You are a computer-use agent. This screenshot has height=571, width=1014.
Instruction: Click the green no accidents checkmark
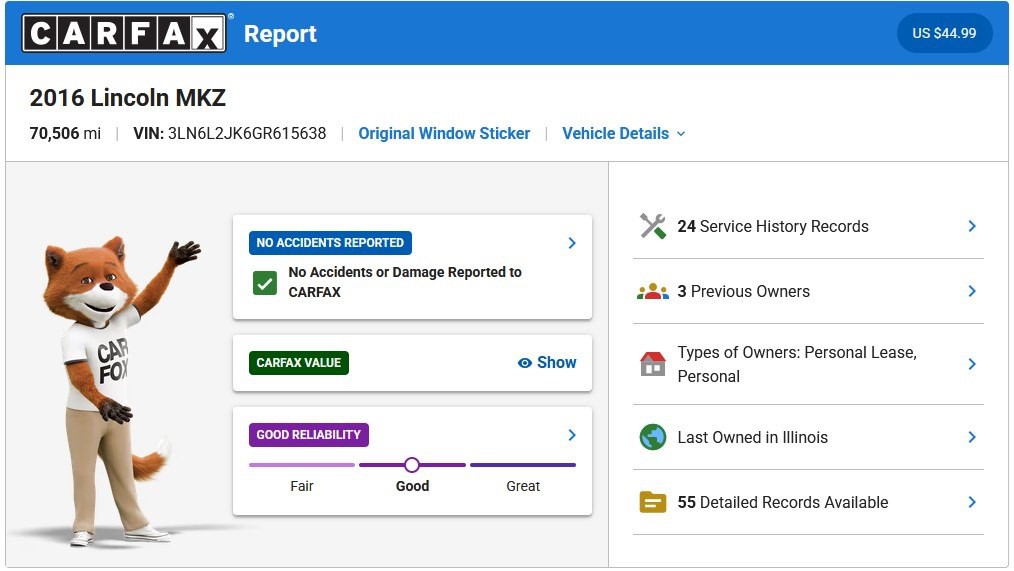tap(264, 283)
